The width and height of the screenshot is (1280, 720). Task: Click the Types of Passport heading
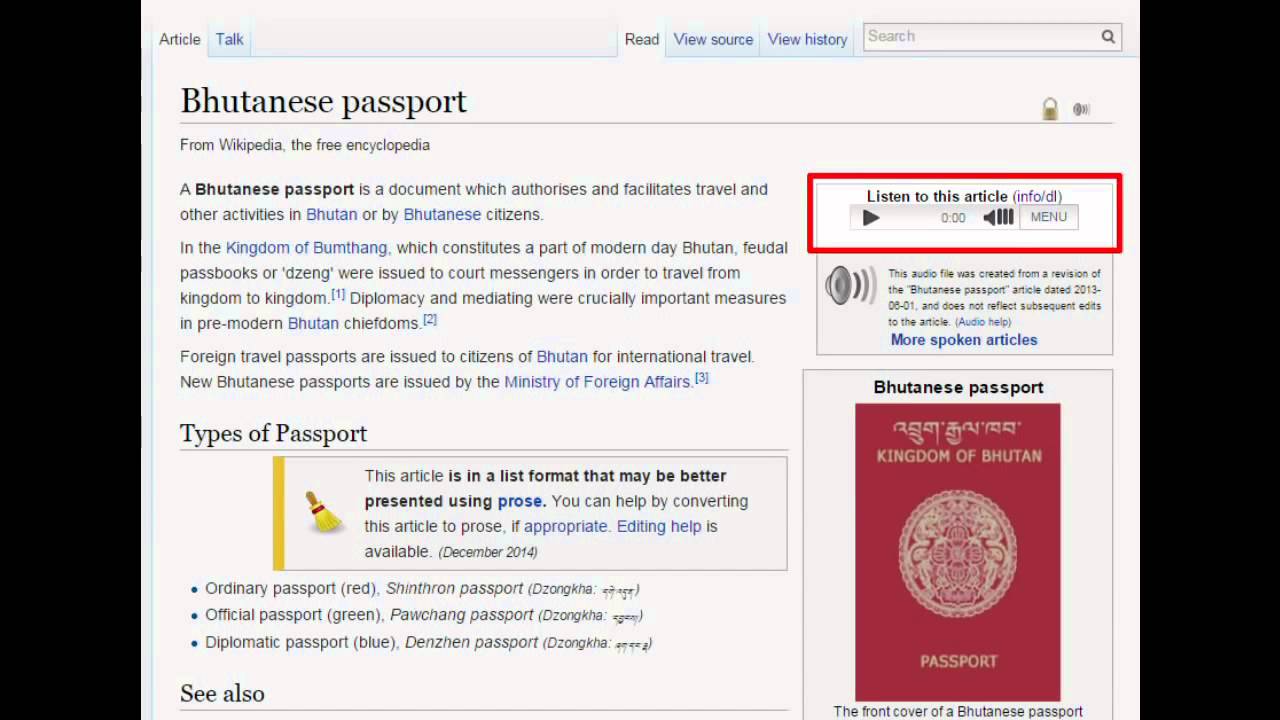click(273, 433)
